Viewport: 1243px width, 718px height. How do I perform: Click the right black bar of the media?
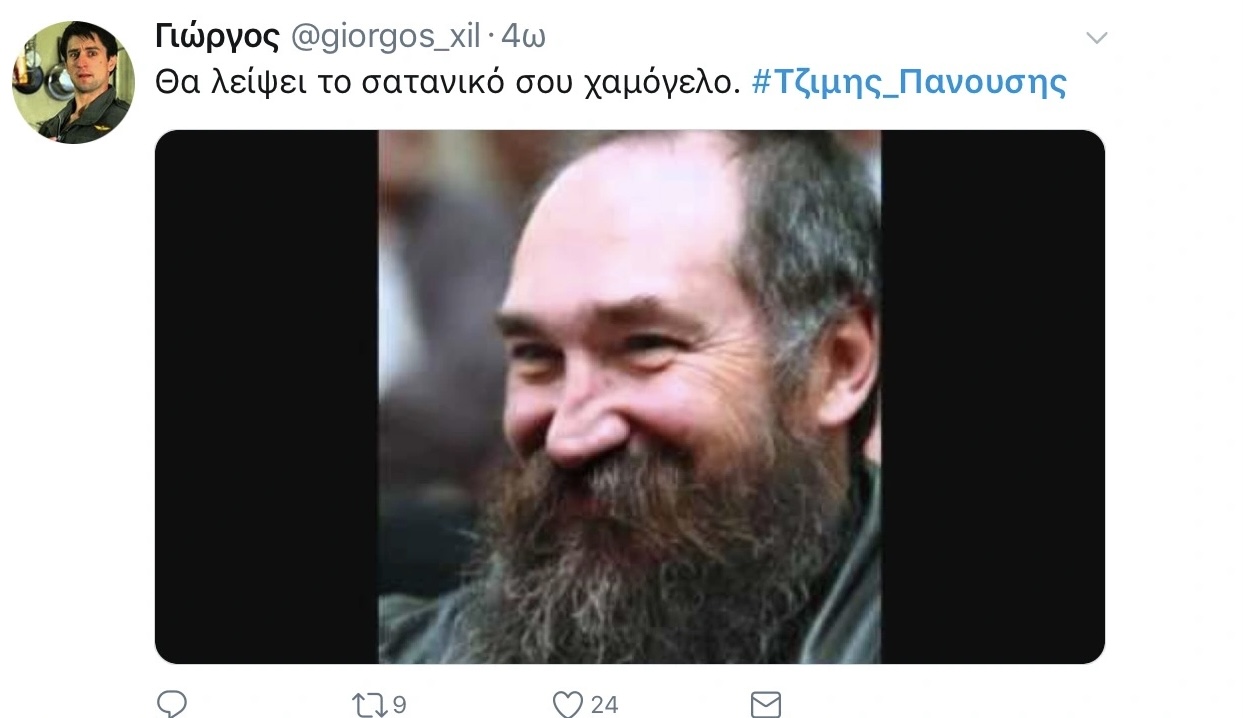click(x=993, y=397)
